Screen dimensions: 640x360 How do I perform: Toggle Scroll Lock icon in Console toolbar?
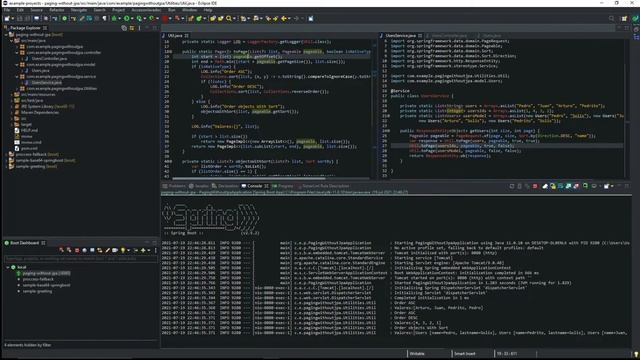click(553, 186)
